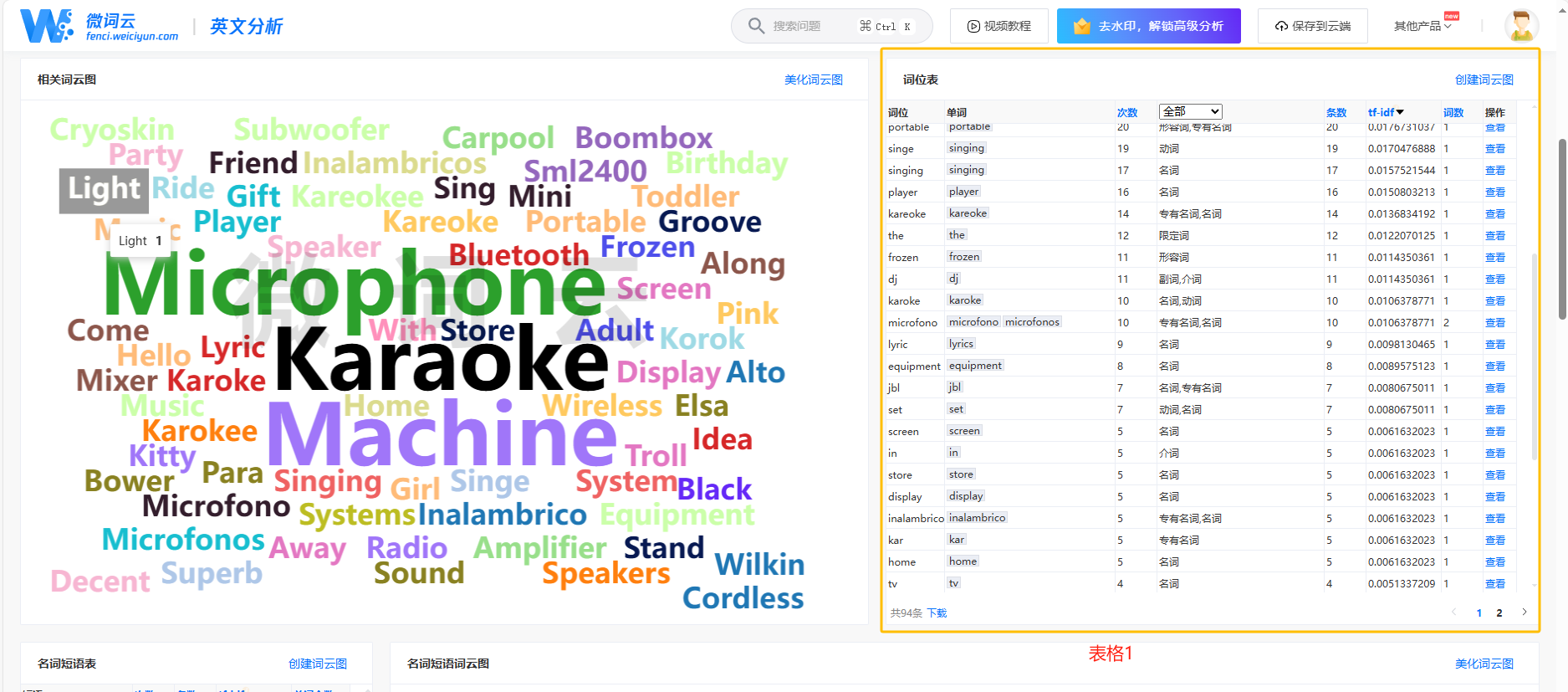Download the table via 下载 link

[x=937, y=613]
